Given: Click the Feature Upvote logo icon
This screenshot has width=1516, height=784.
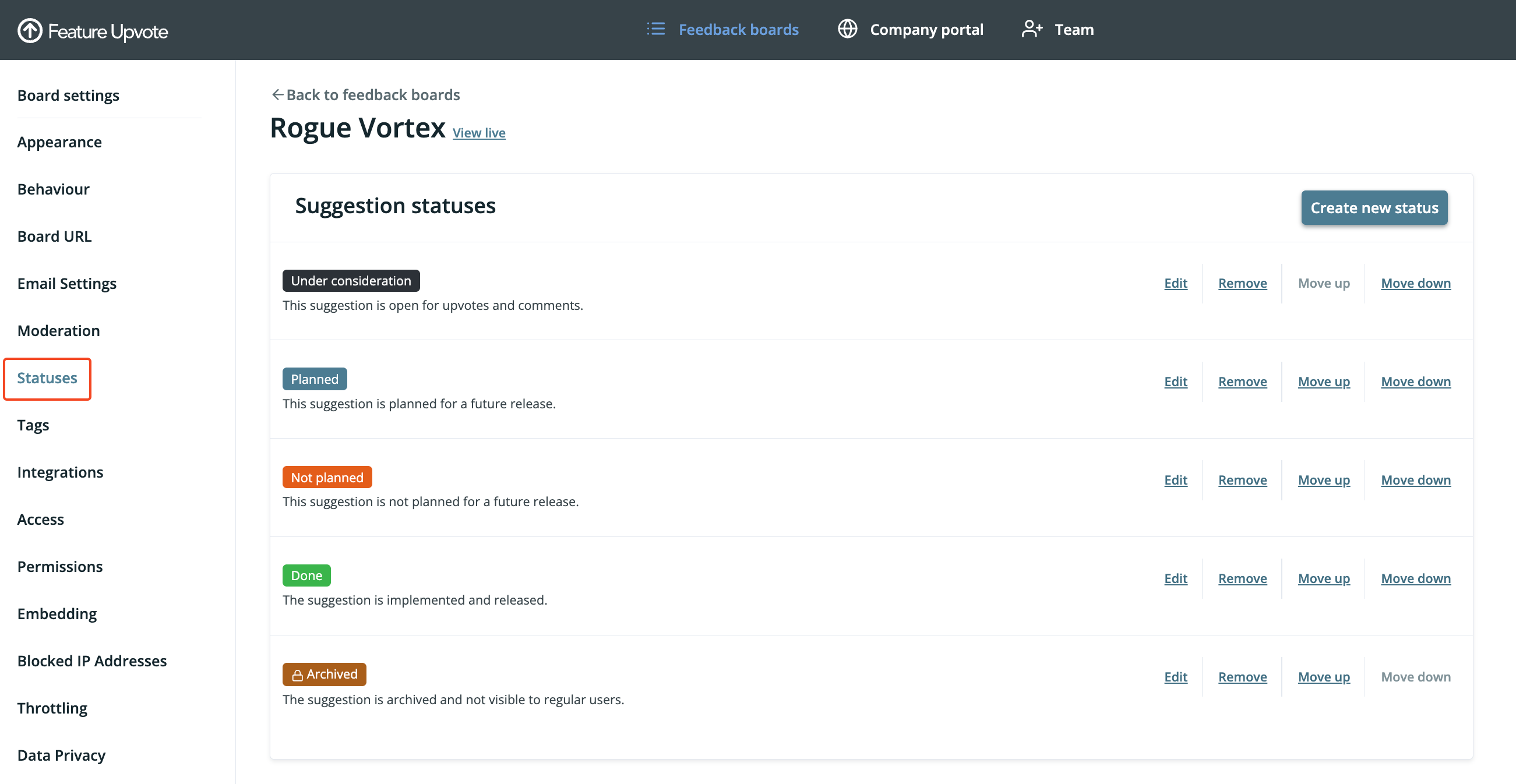Looking at the screenshot, I should 30,31.
